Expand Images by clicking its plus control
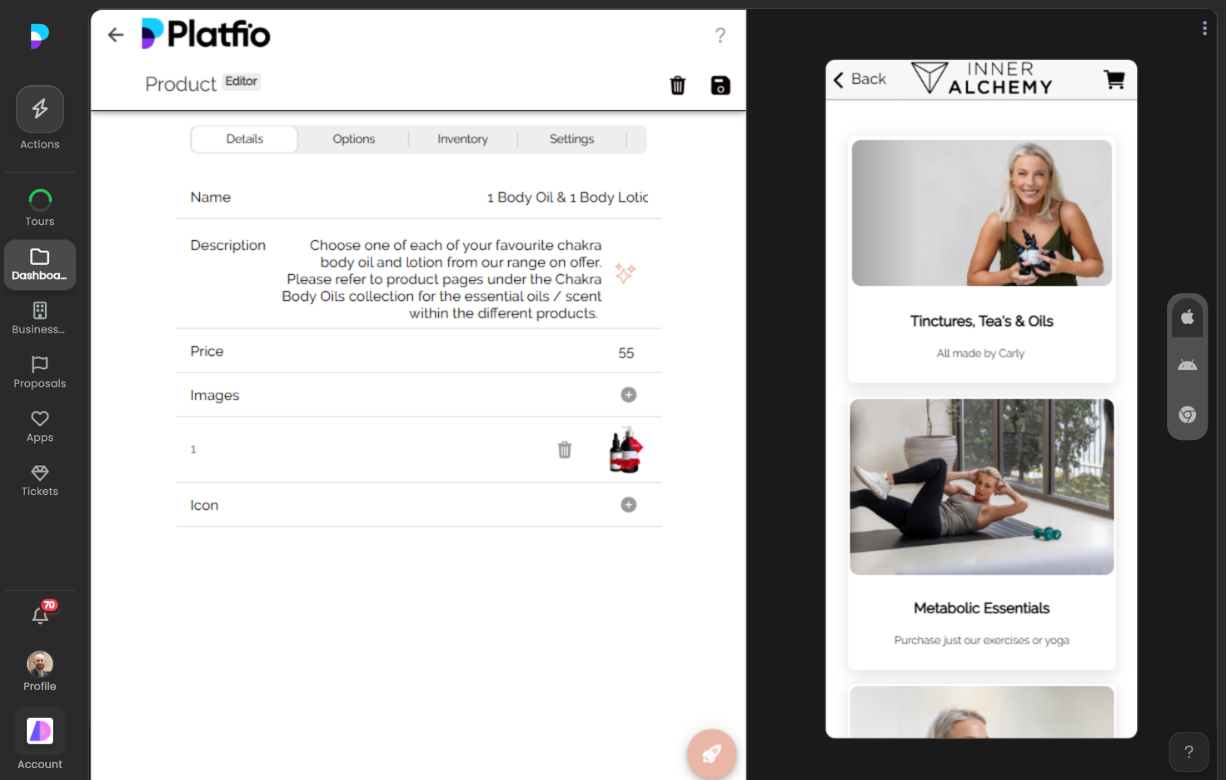Viewport: 1228px width, 780px height. coord(628,395)
